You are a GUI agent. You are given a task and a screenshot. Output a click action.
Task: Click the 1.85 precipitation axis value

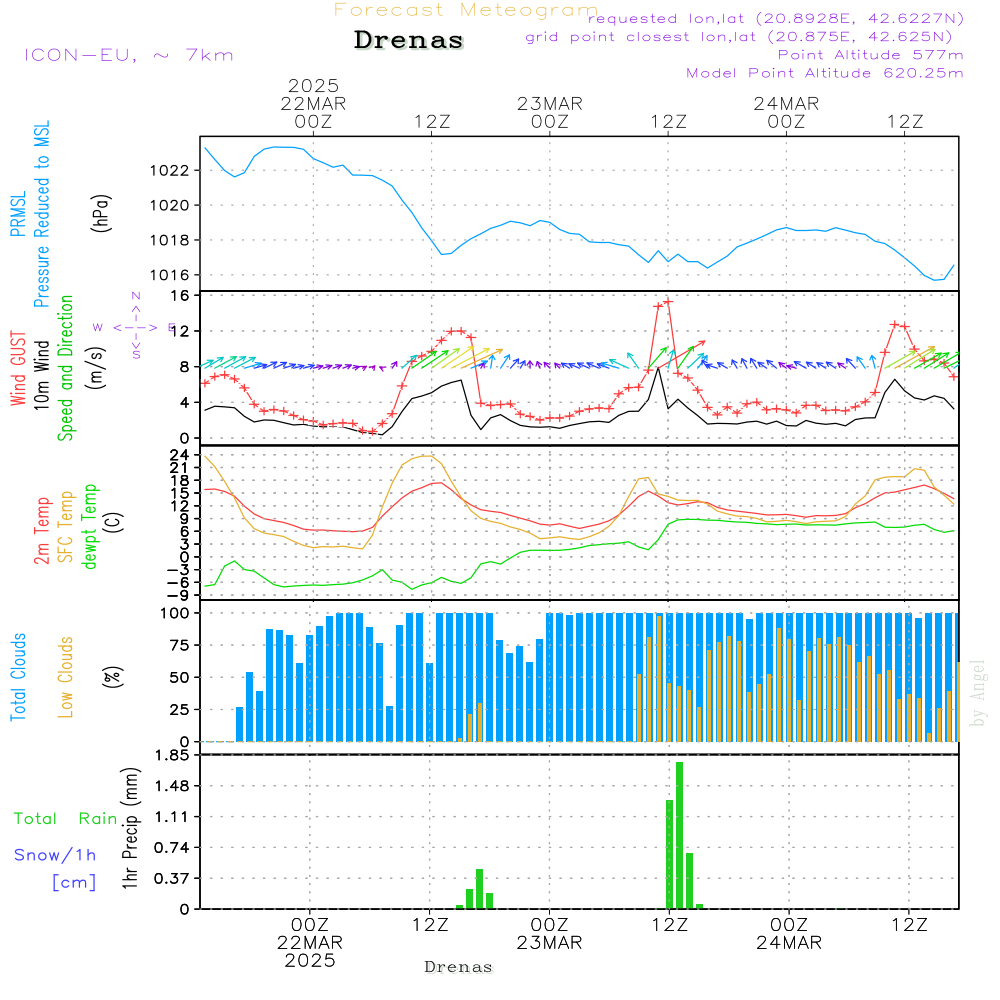tap(172, 756)
